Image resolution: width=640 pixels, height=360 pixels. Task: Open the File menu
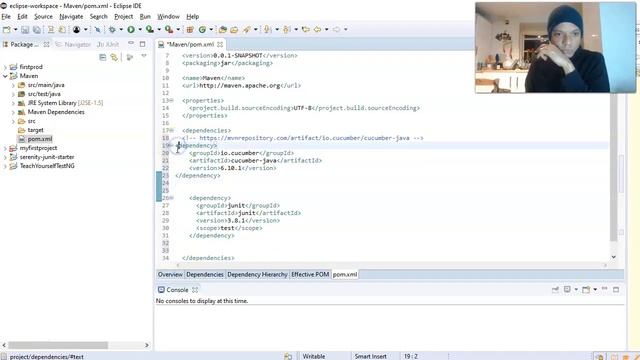pos(6,16)
